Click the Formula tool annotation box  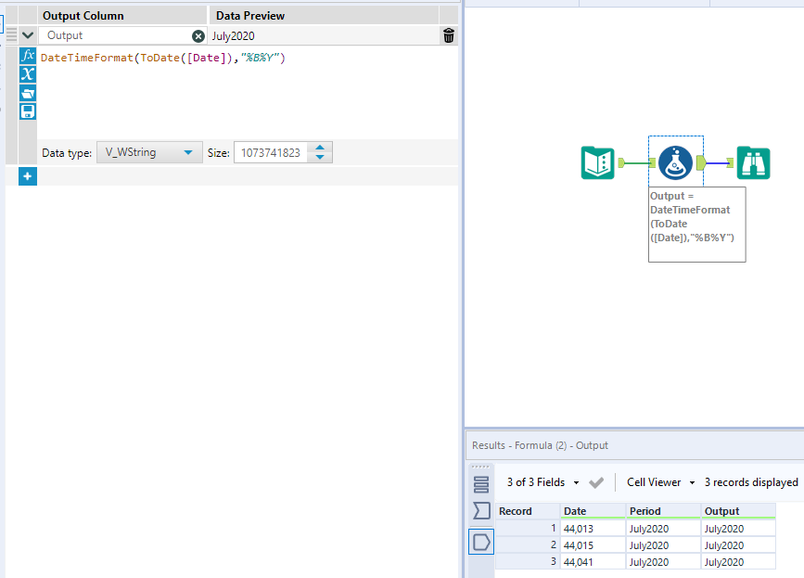coord(697,225)
